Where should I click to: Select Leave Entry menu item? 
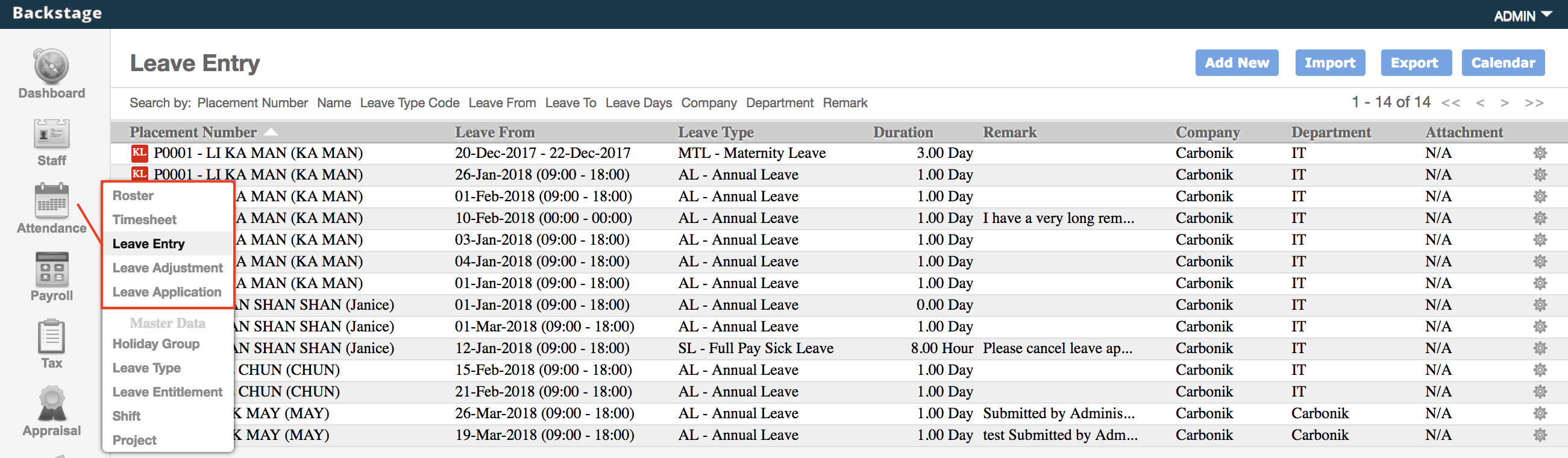tap(148, 243)
